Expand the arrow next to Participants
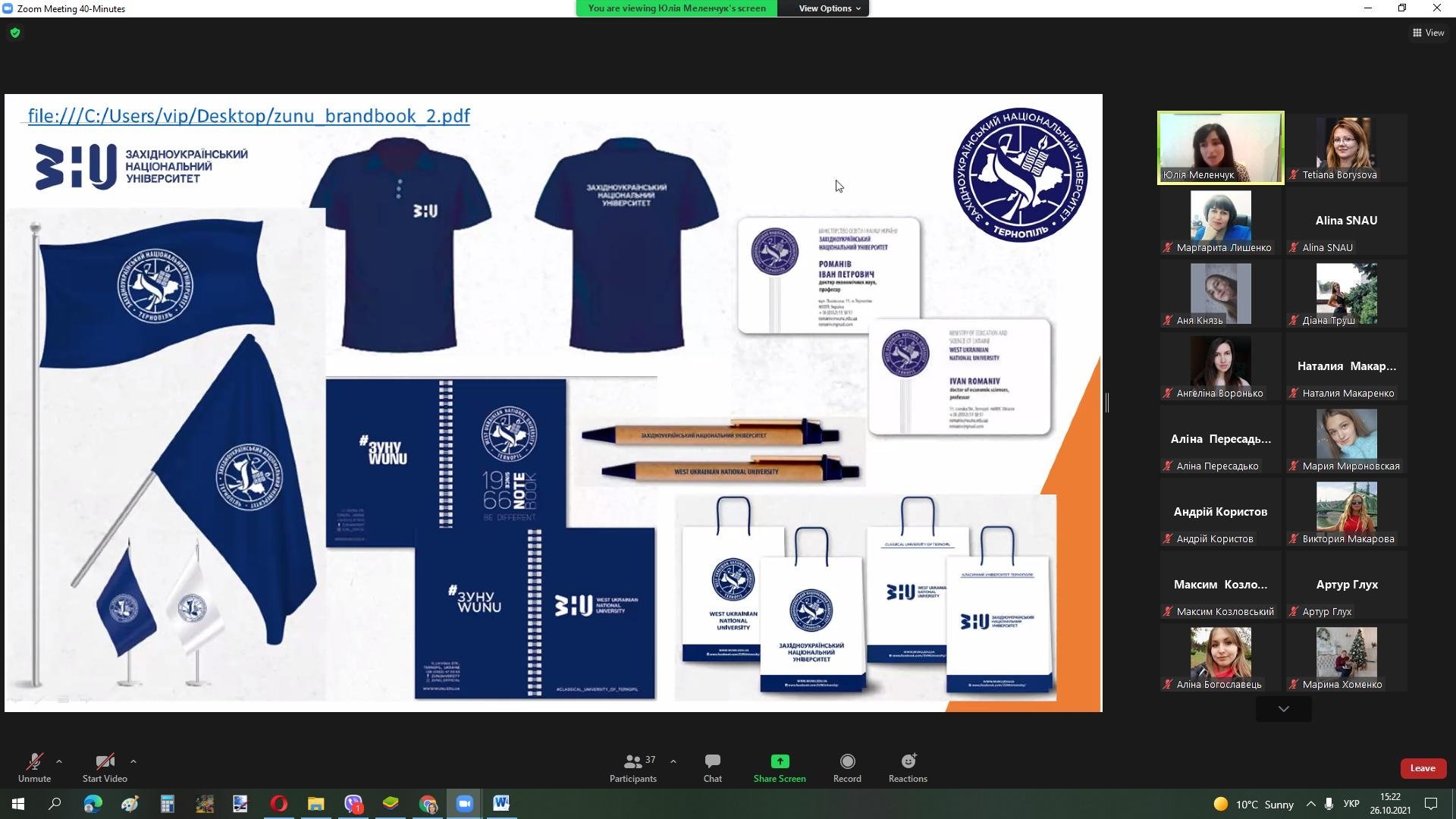Image resolution: width=1456 pixels, height=819 pixels. click(x=673, y=761)
